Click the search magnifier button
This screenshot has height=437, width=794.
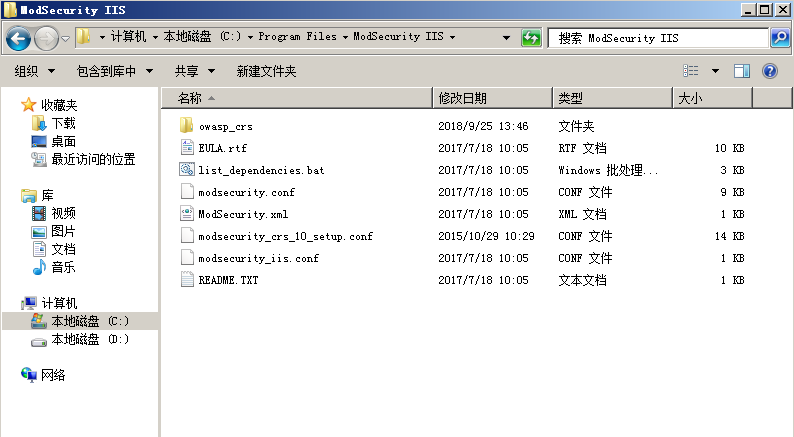780,38
